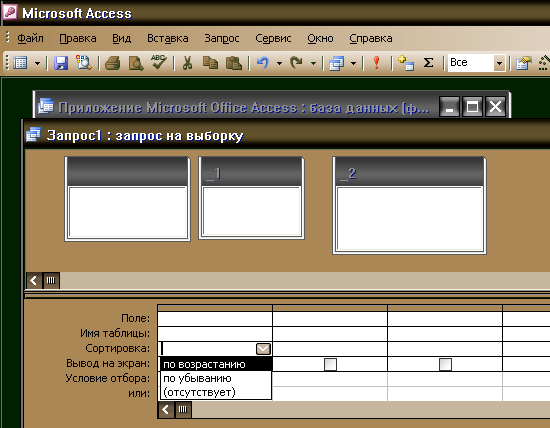Screen dimensions: 550x428
Task: Run the ABC spelling check icon
Action: click(159, 62)
